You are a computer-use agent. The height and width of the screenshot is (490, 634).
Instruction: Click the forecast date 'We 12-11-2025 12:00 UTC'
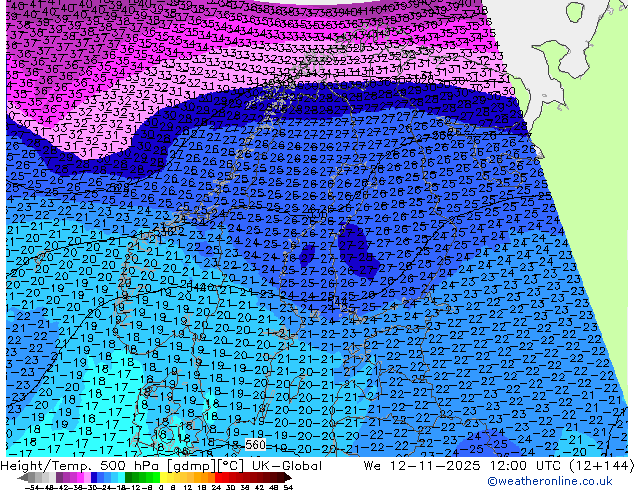[464, 466]
